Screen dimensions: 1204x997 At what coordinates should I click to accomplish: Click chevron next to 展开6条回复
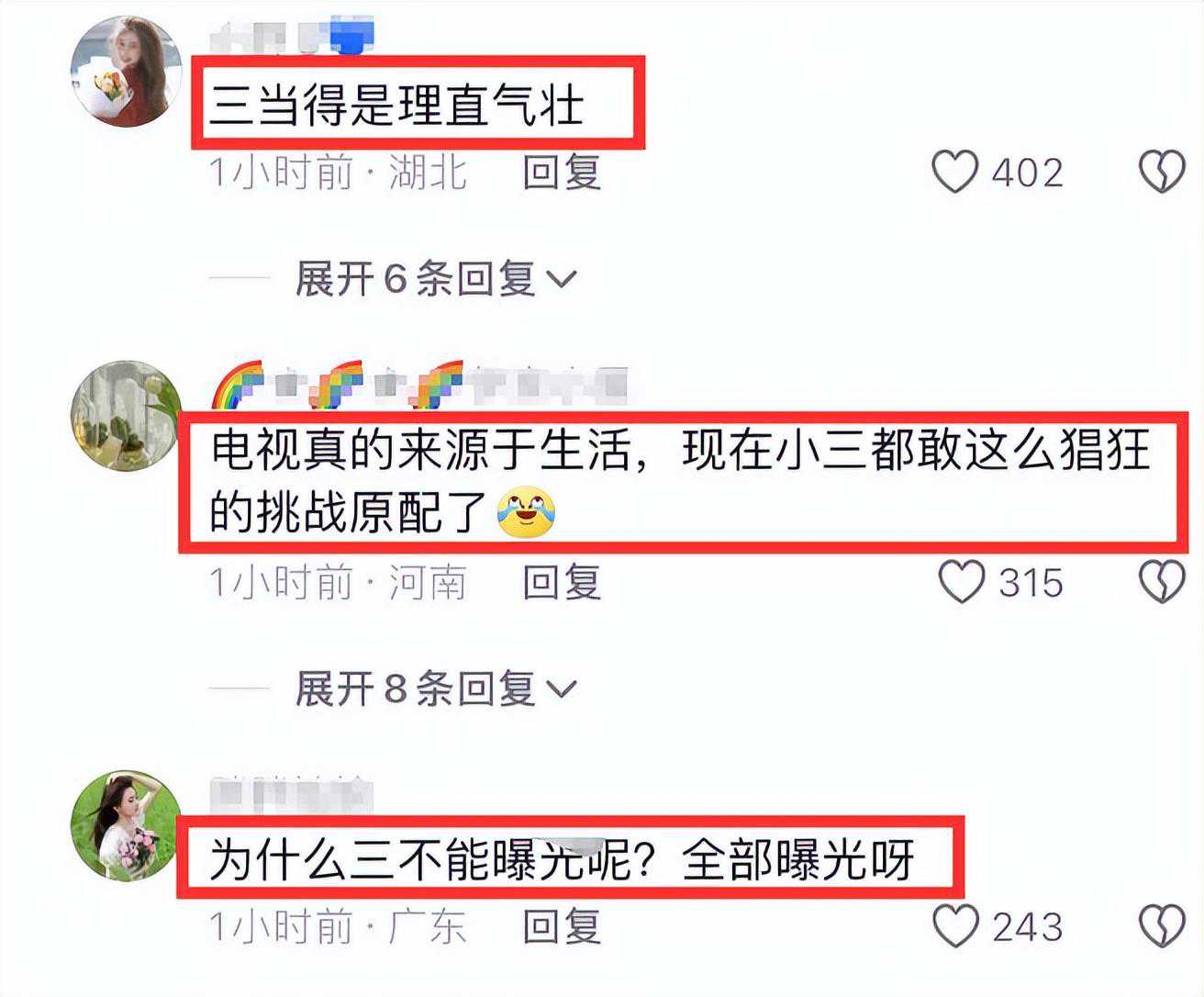561,279
